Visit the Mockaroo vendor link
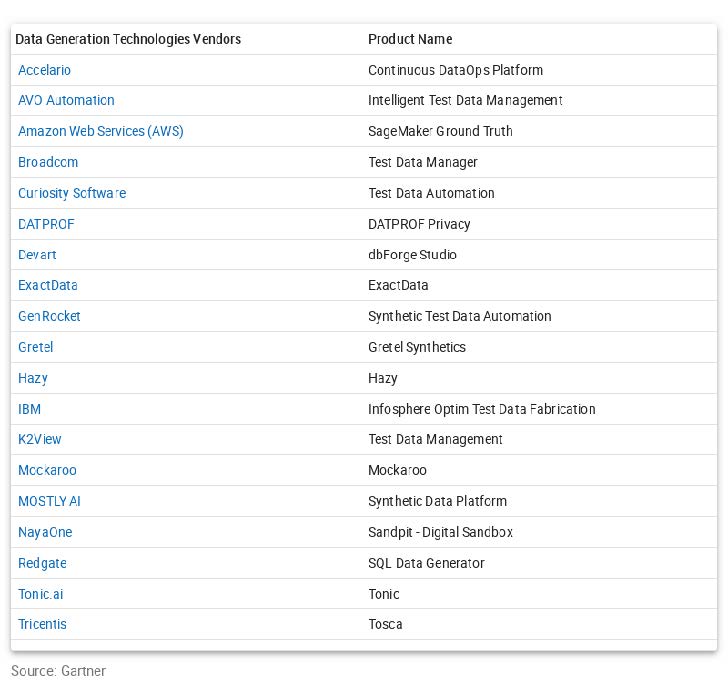Viewport: 728px width, 689px height. (x=47, y=470)
